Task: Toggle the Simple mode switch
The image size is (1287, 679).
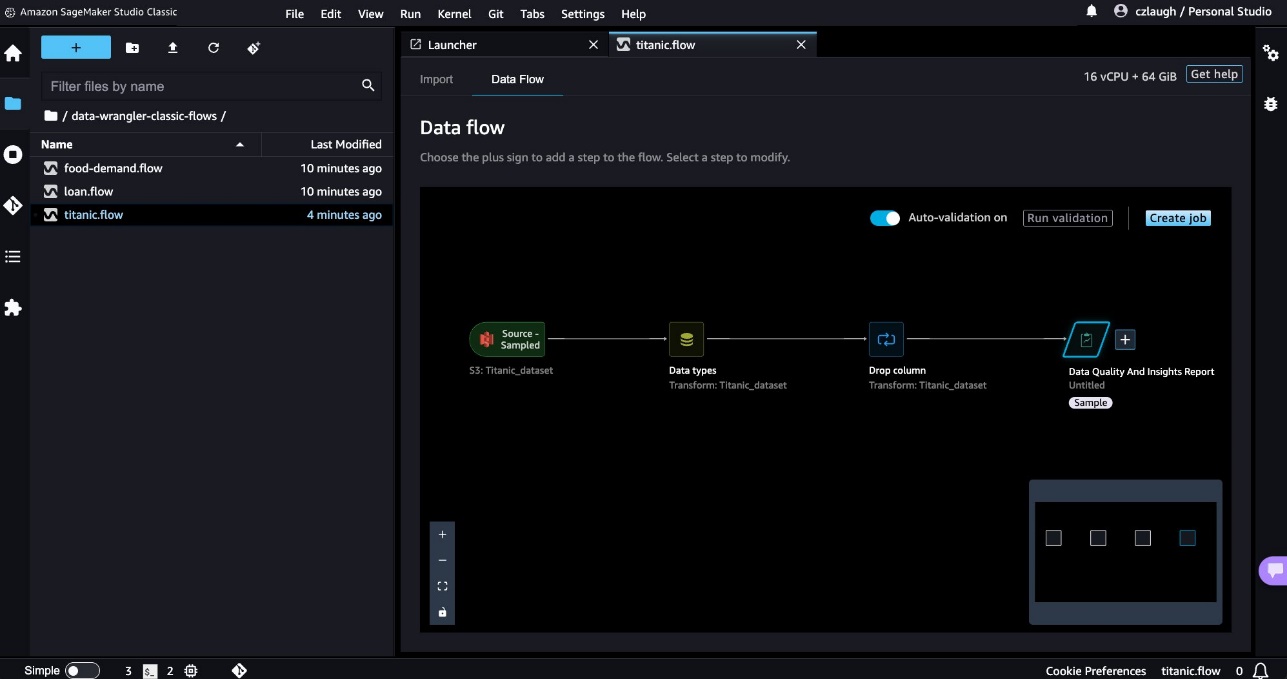Action: click(x=82, y=671)
